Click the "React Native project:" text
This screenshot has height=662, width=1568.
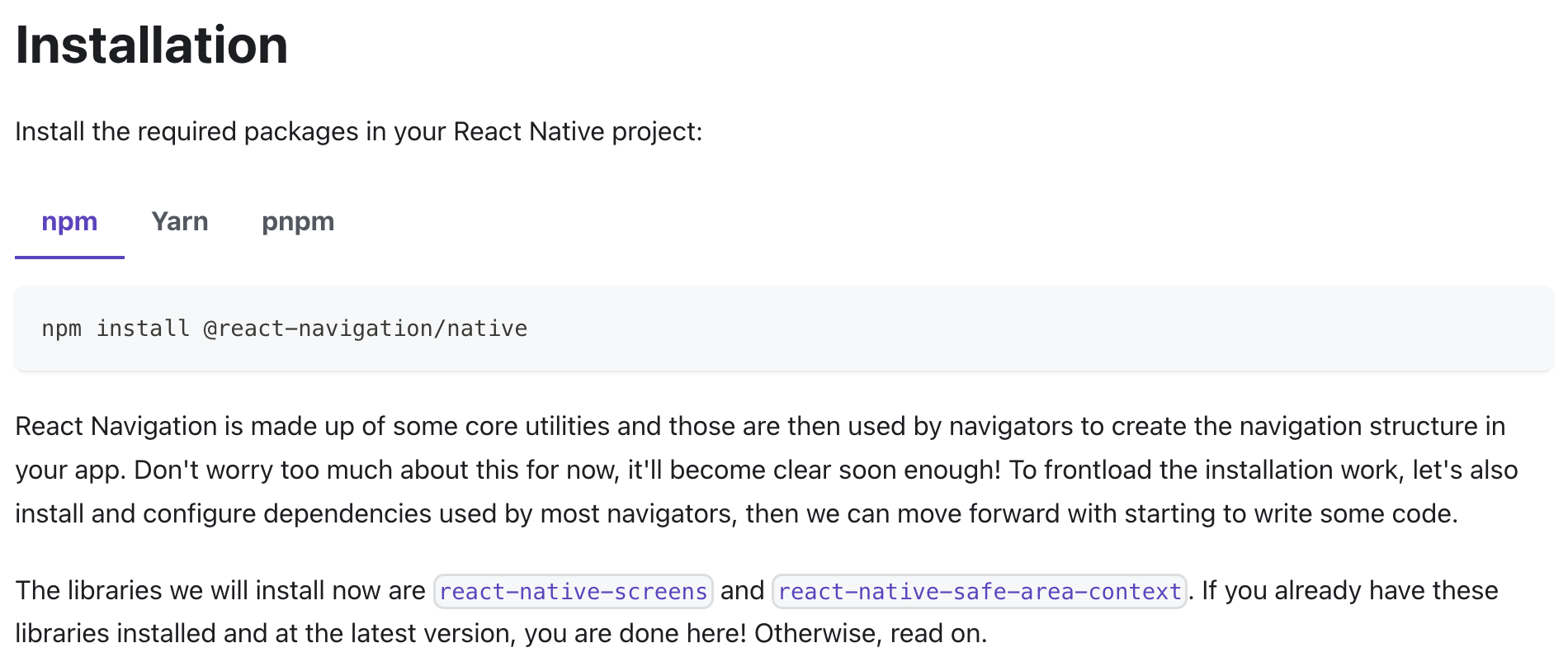click(578, 132)
